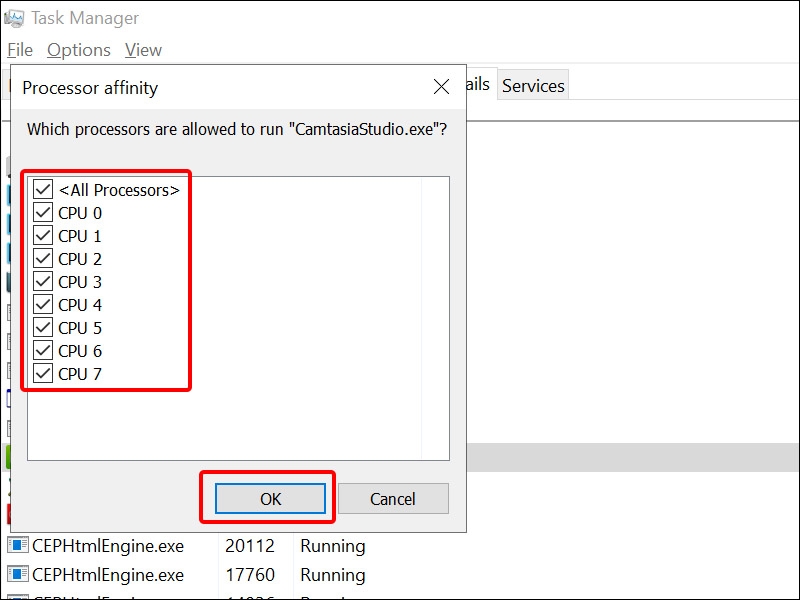Close the Processor affinity dialog

[441, 87]
